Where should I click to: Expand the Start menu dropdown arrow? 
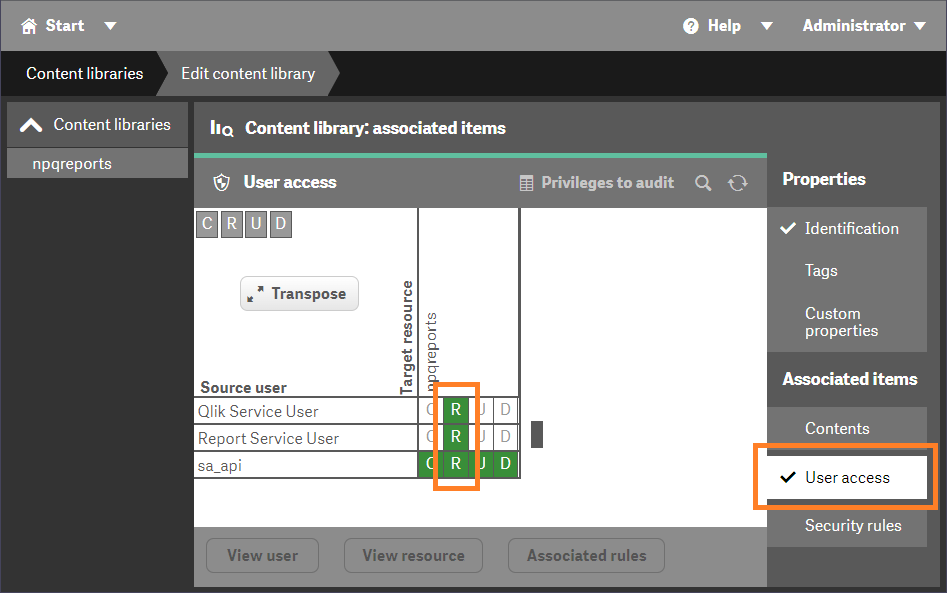[x=110, y=26]
